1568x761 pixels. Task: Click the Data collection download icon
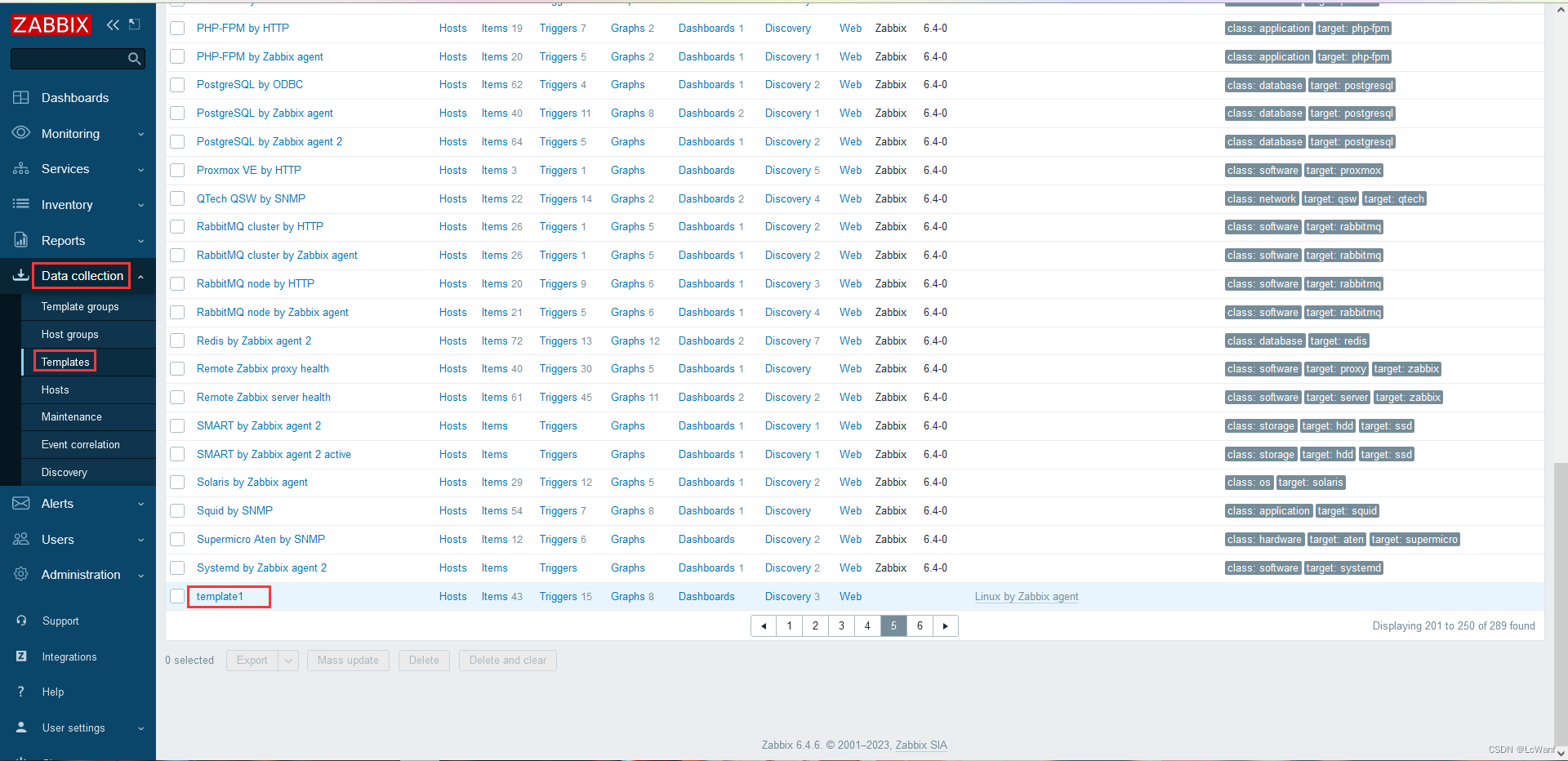pos(21,276)
